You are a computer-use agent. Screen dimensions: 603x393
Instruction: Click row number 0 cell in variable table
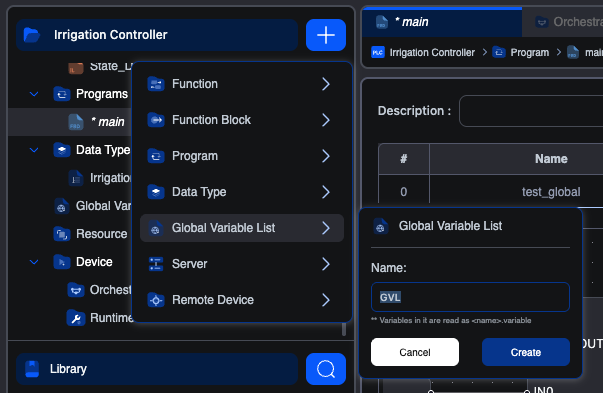(x=403, y=192)
